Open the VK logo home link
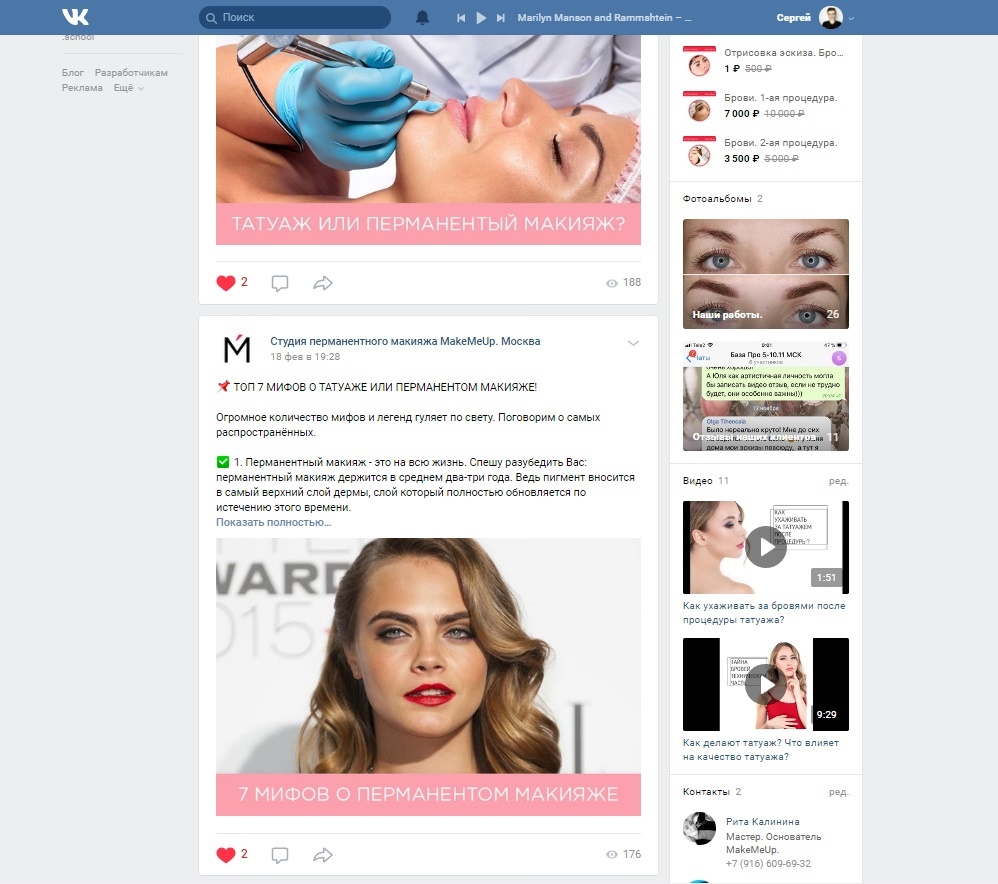This screenshot has height=884, width=998. [75, 17]
